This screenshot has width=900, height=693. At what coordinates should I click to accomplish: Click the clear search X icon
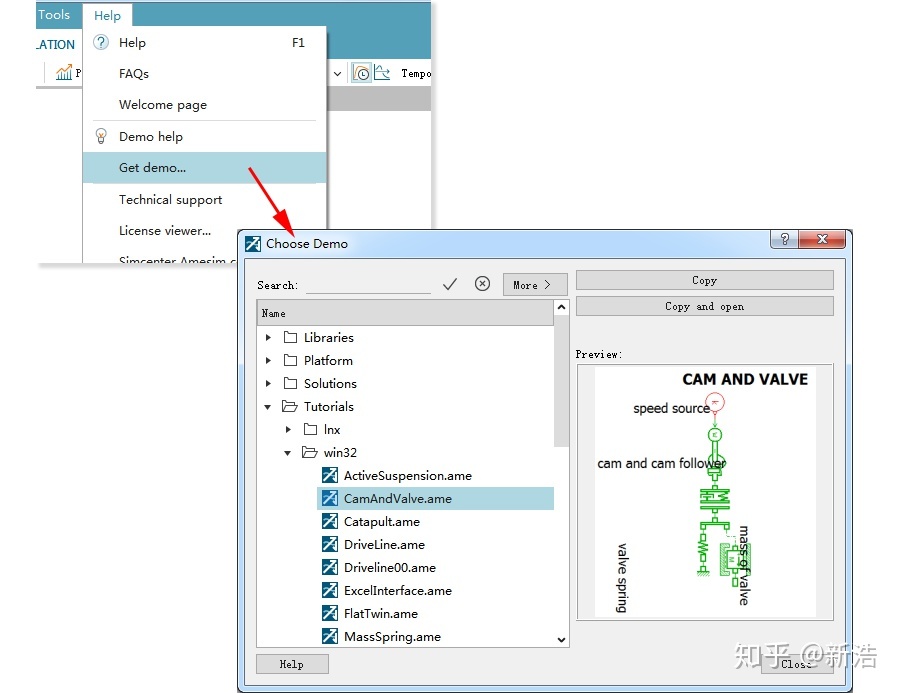click(482, 284)
